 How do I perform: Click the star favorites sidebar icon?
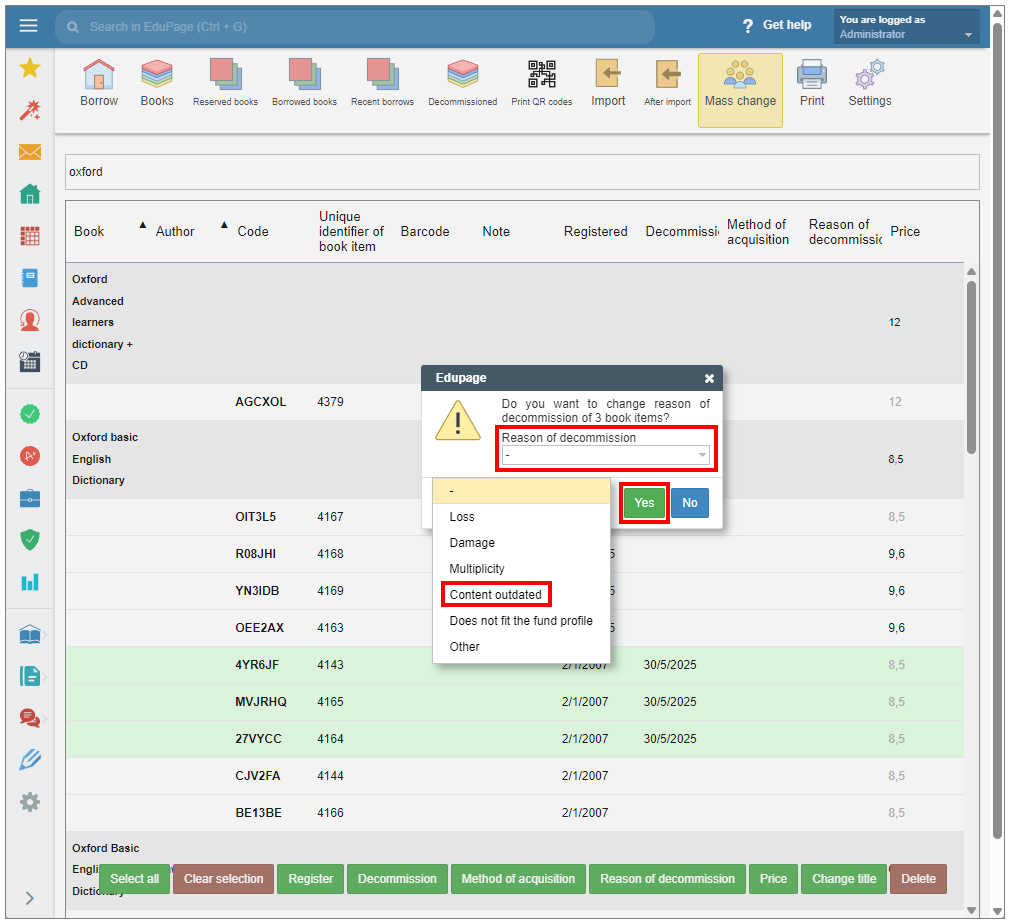tap(30, 68)
